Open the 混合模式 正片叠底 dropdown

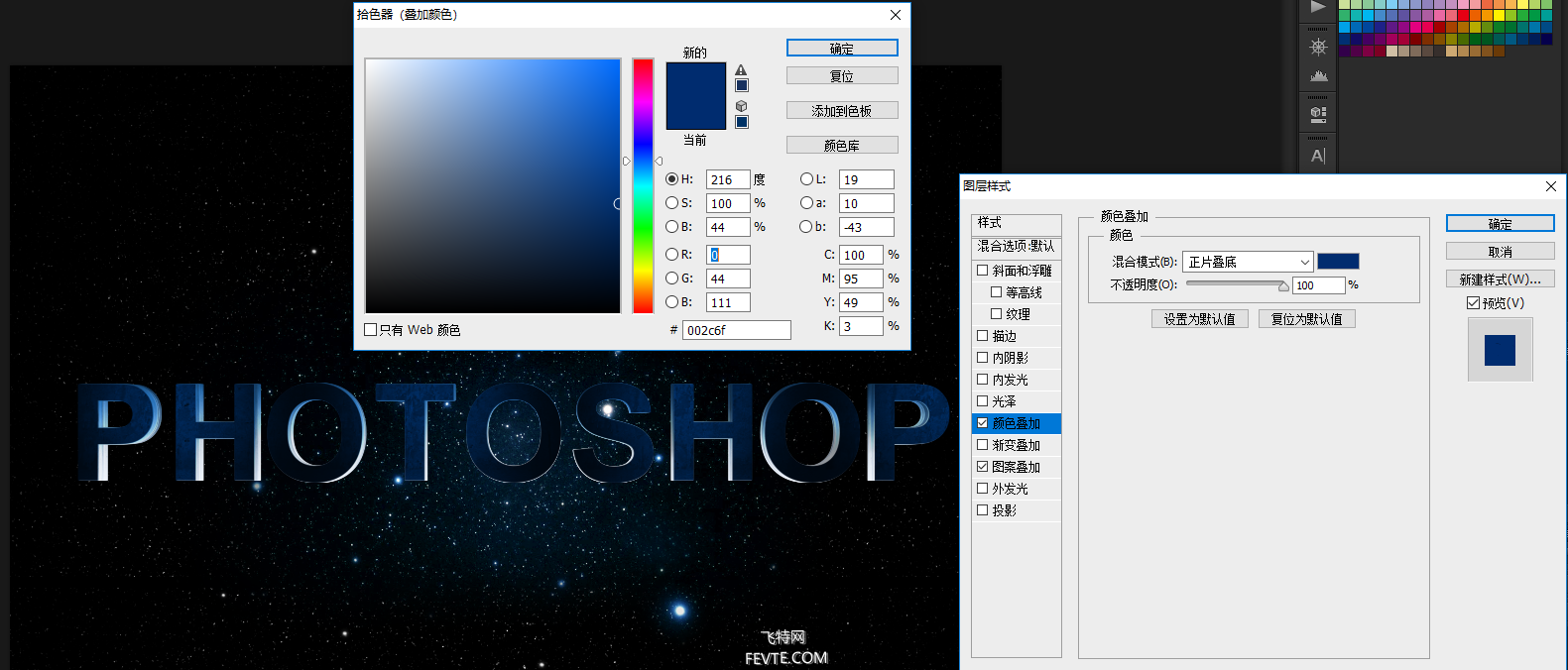1248,262
